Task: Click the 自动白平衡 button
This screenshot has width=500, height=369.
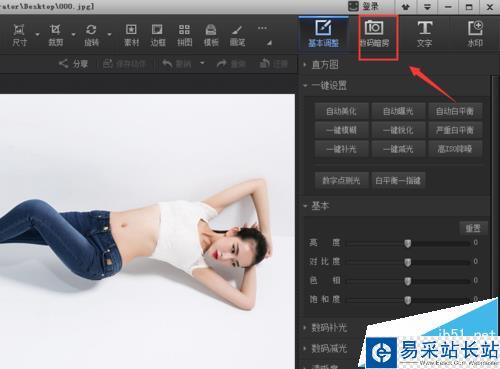Action: pyautogui.click(x=455, y=111)
